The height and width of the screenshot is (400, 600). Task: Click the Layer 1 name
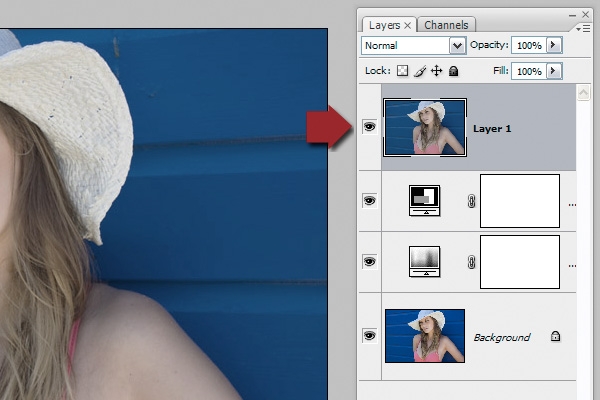[492, 129]
